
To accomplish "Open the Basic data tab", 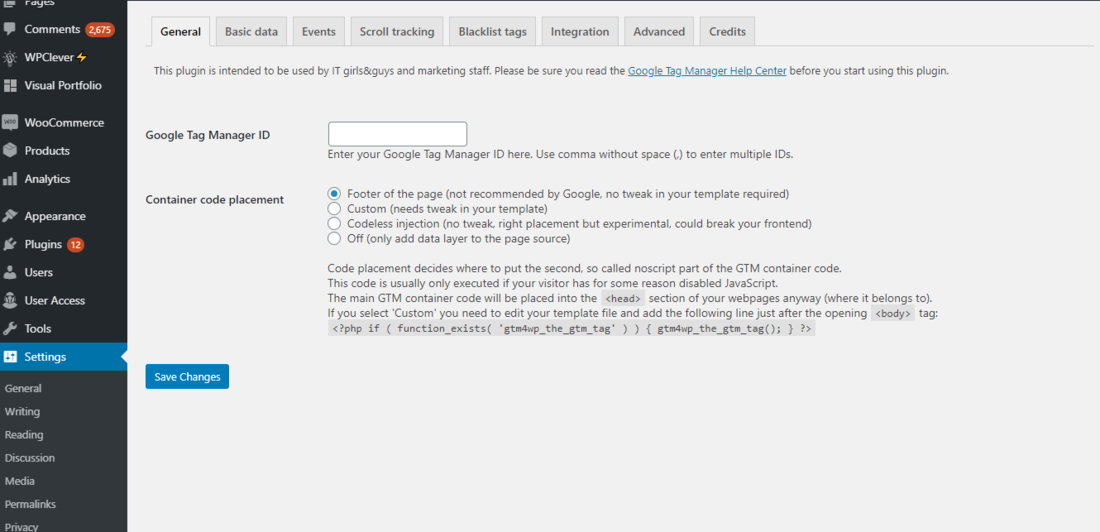I will (x=251, y=32).
